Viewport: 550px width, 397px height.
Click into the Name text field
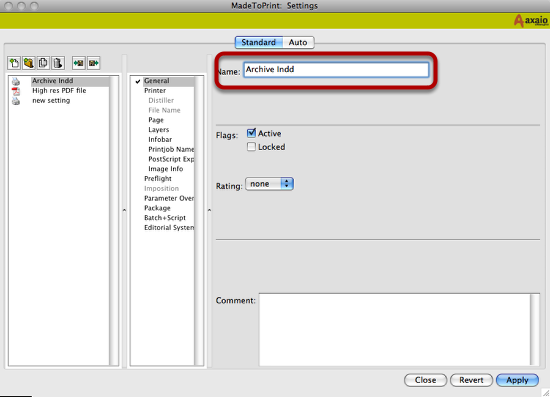336,69
